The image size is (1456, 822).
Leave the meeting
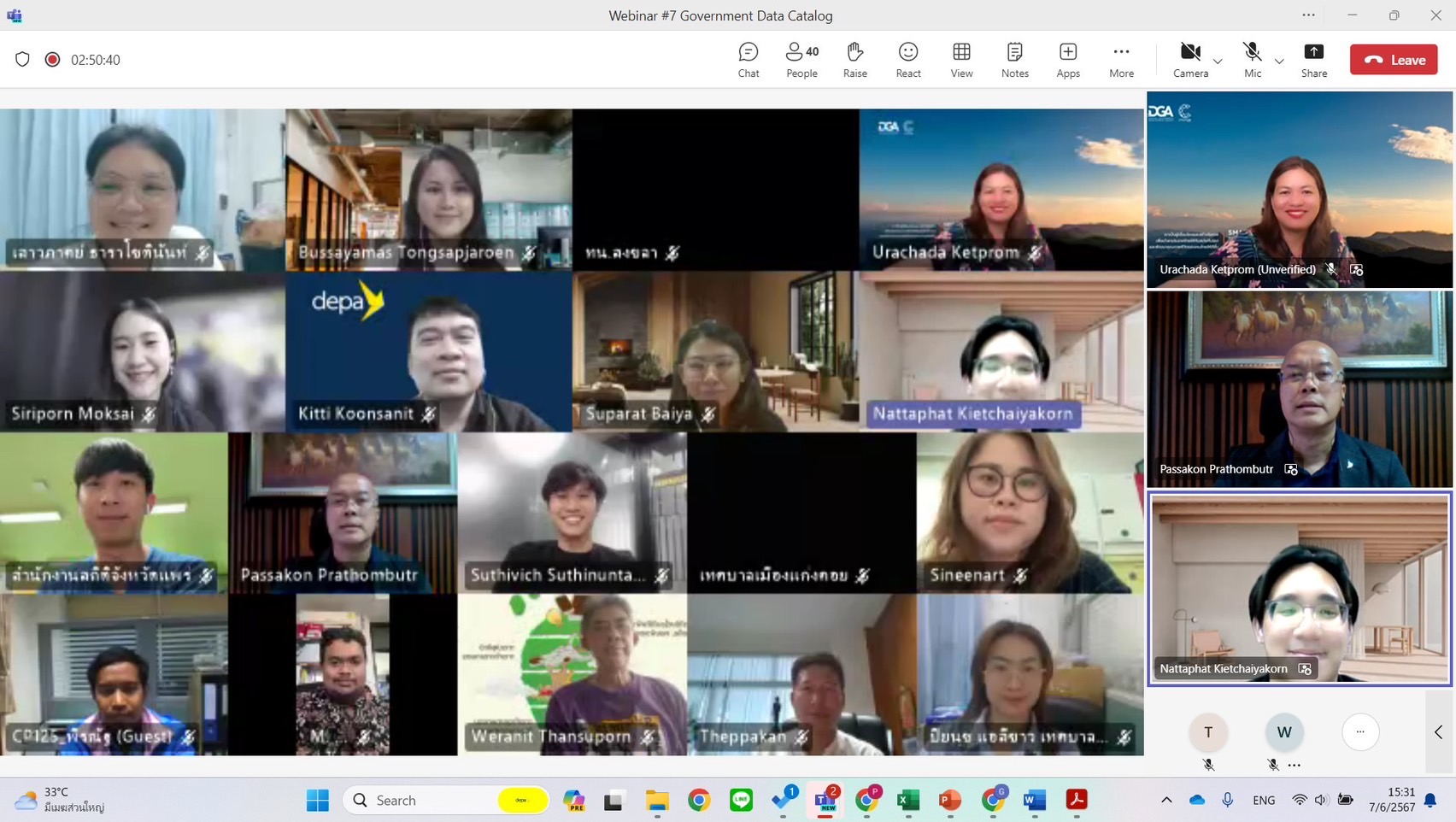[x=1394, y=60]
